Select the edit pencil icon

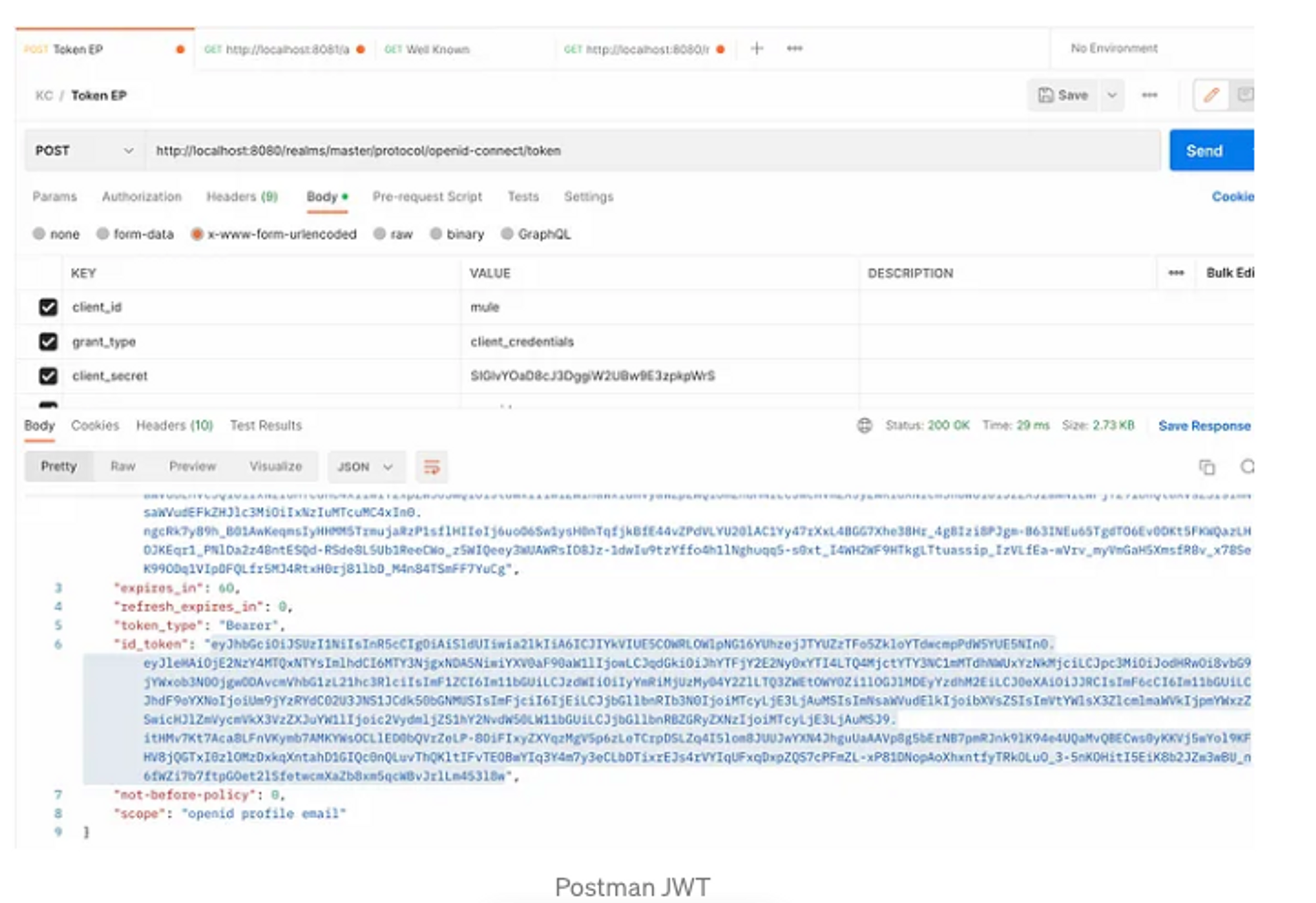[1209, 95]
